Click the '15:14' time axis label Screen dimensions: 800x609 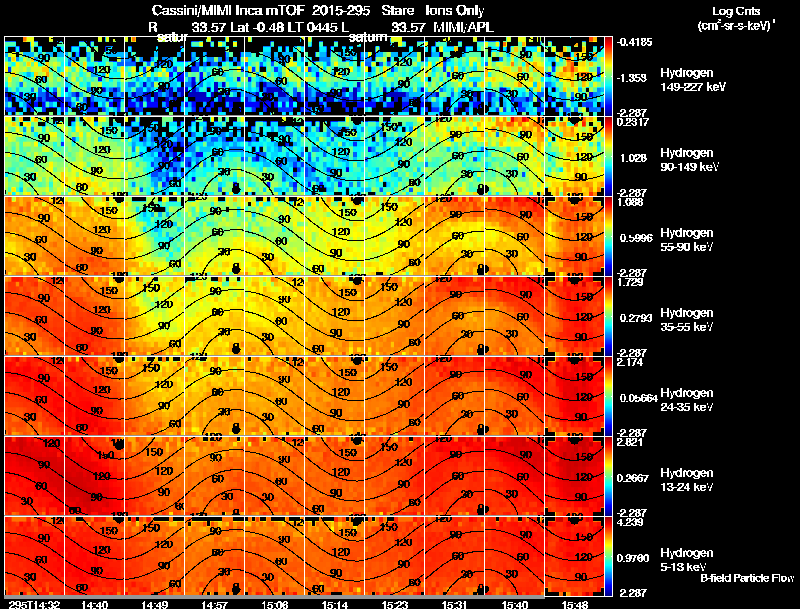coord(335,604)
